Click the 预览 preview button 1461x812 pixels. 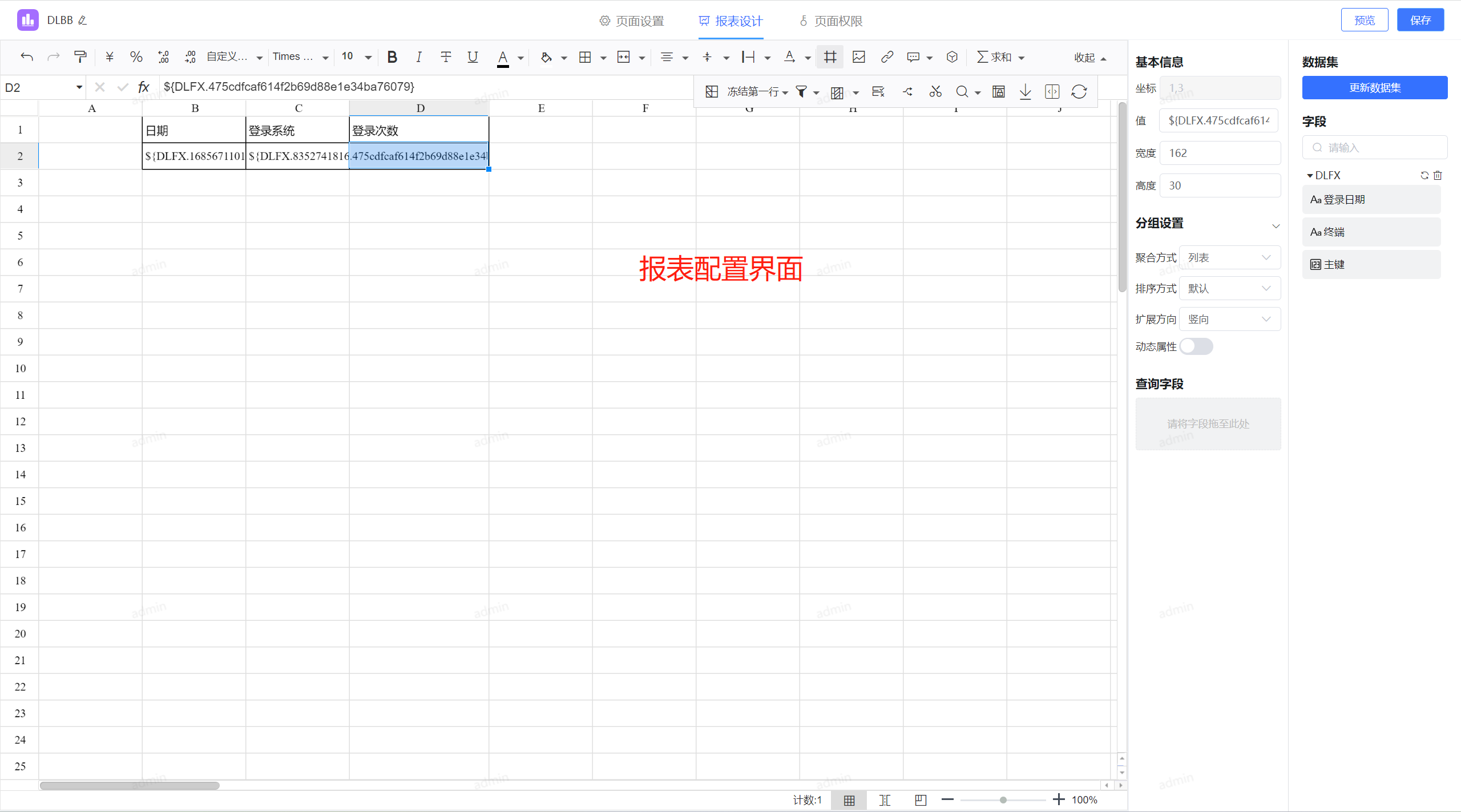pos(1365,20)
